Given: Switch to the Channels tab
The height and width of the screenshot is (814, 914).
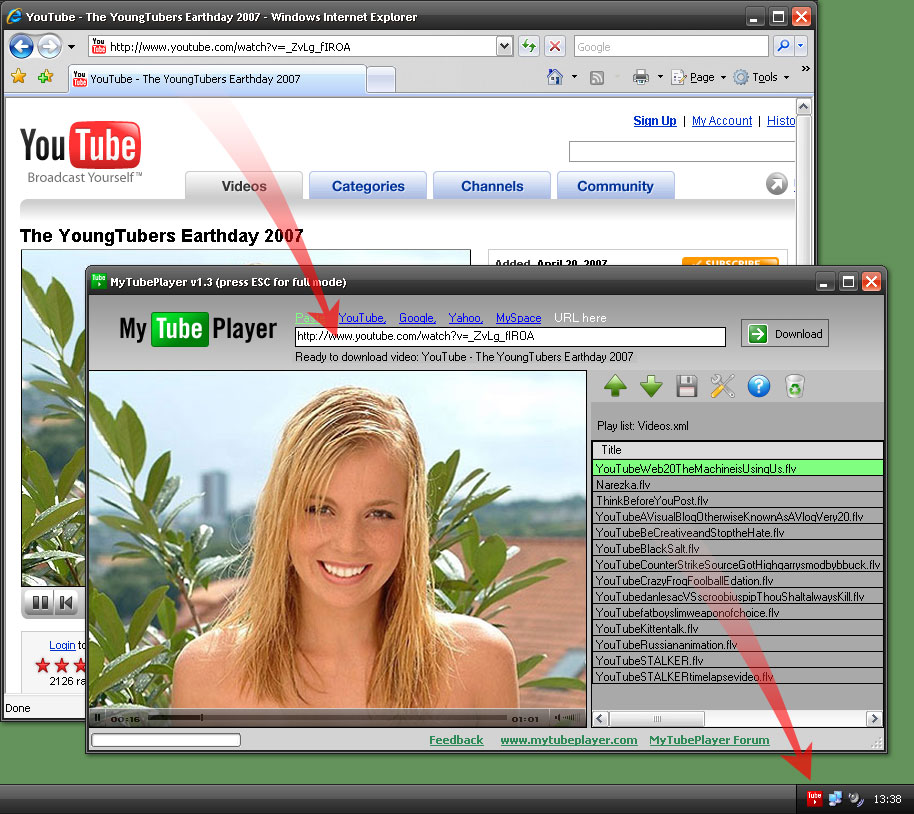Looking at the screenshot, I should [x=492, y=186].
